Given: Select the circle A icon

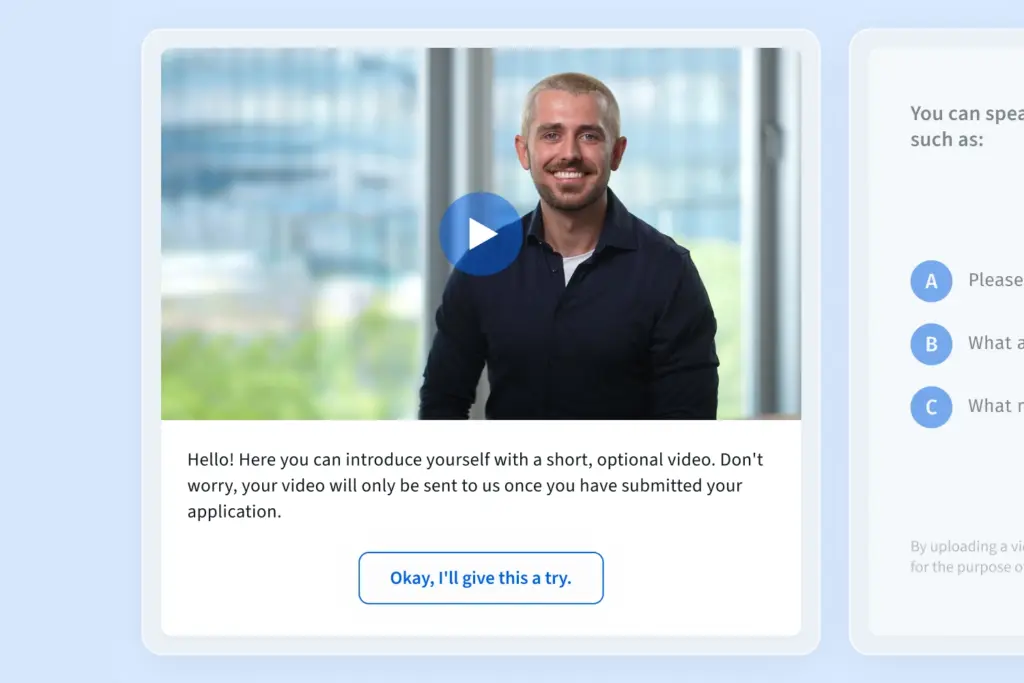Looking at the screenshot, I should point(931,281).
